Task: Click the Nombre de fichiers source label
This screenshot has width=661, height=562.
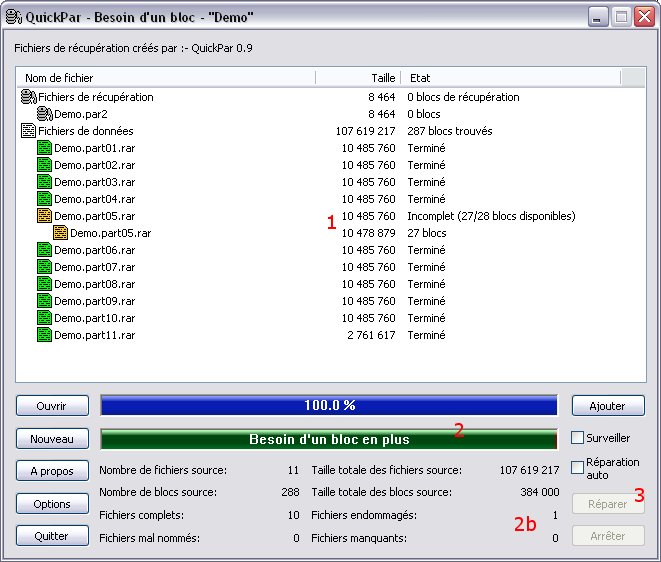Action: point(163,470)
